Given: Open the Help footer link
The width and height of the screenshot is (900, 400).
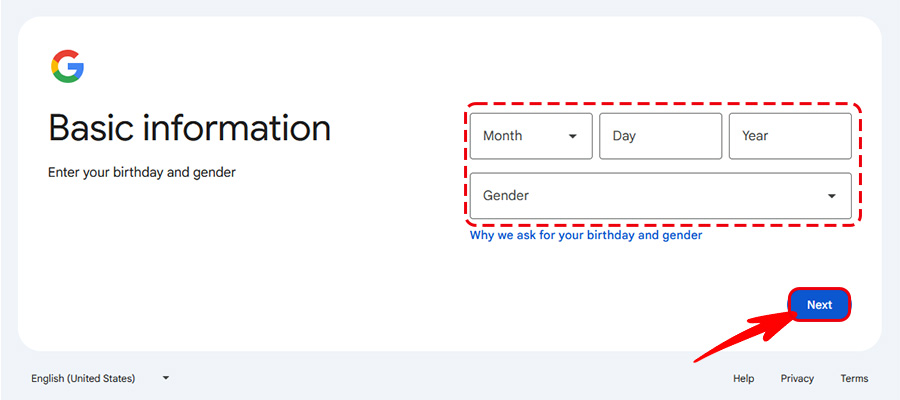Looking at the screenshot, I should coord(743,379).
